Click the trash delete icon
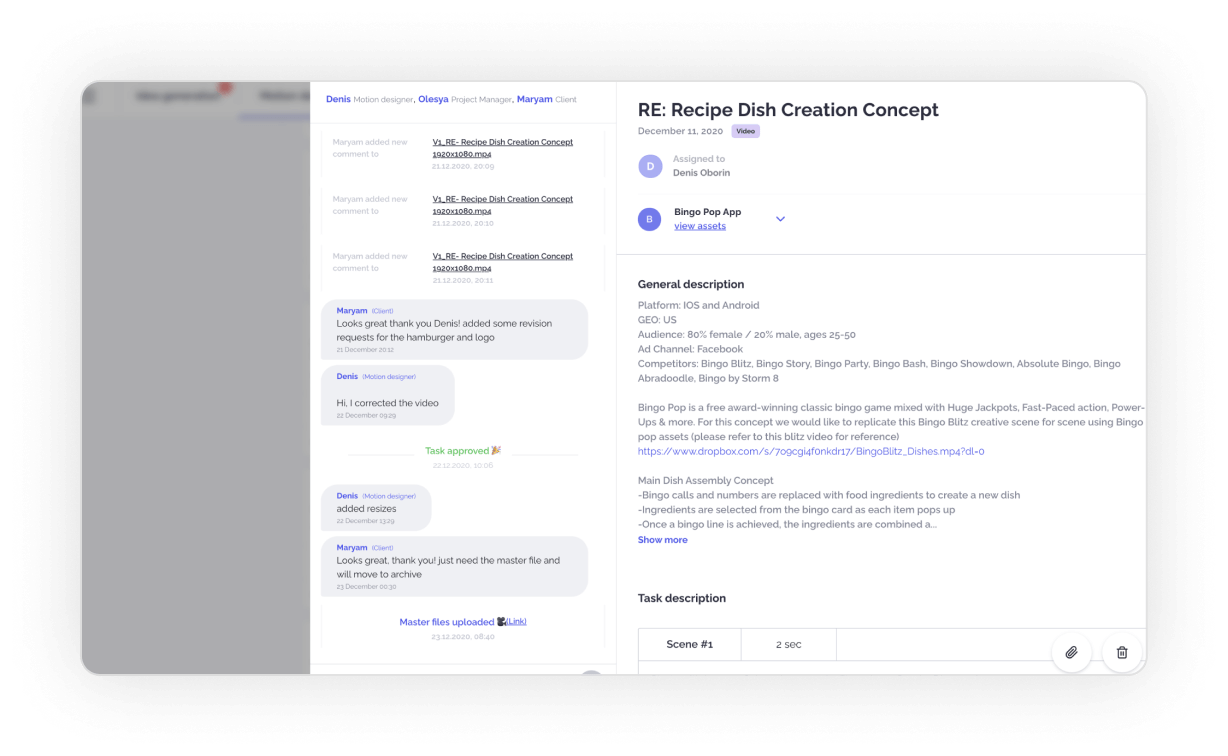Image resolution: width=1228 pixels, height=756 pixels. [1122, 652]
